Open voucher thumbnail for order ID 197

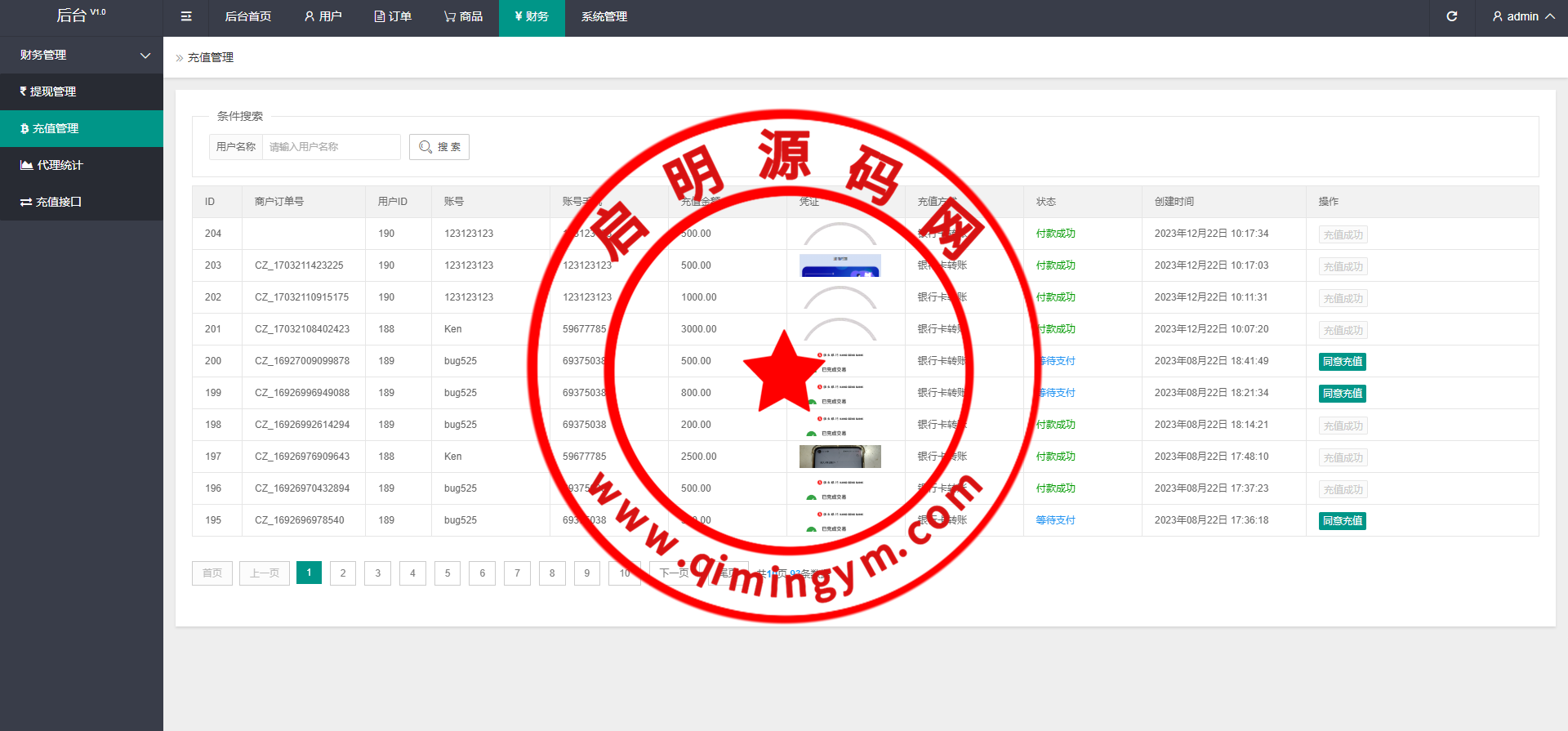(x=840, y=457)
